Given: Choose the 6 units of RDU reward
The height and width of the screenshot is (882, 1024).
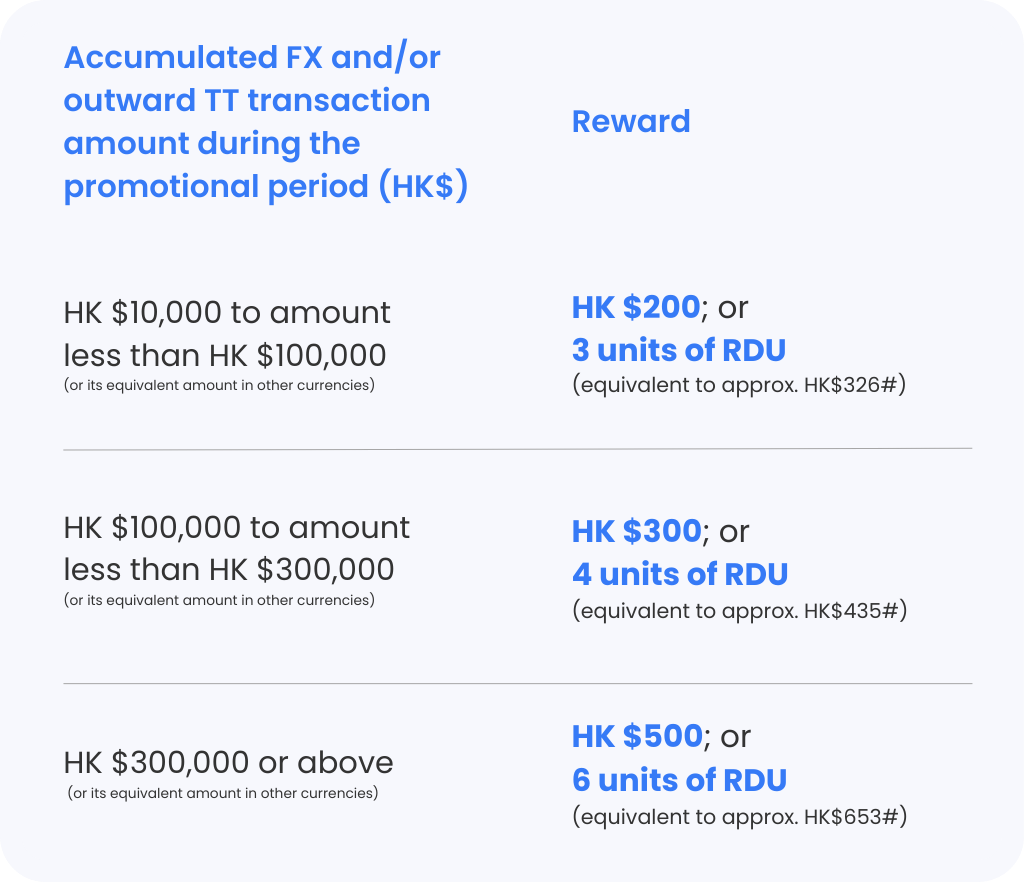Looking at the screenshot, I should click(x=679, y=780).
